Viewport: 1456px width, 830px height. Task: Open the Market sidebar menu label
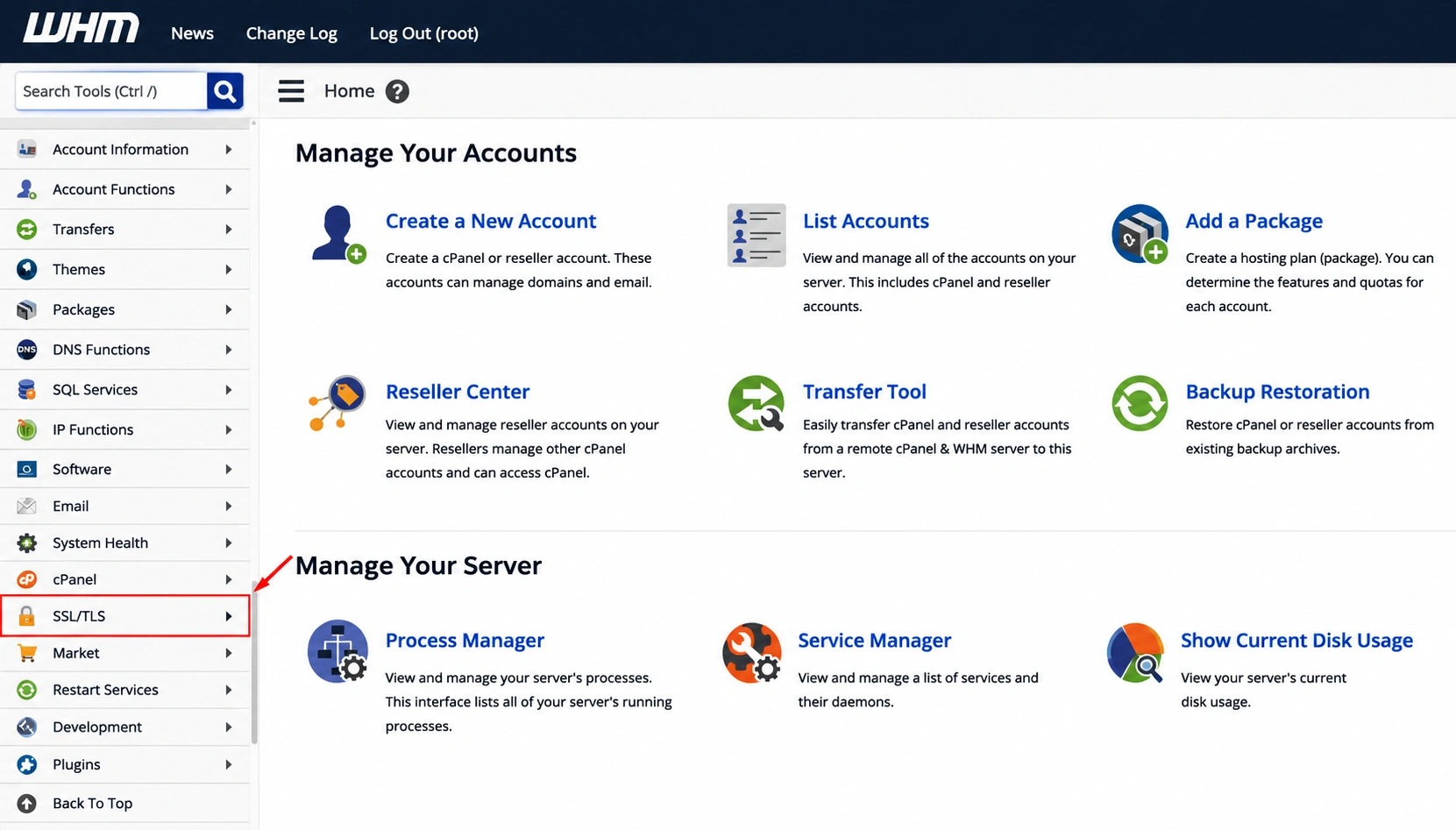[x=75, y=653]
